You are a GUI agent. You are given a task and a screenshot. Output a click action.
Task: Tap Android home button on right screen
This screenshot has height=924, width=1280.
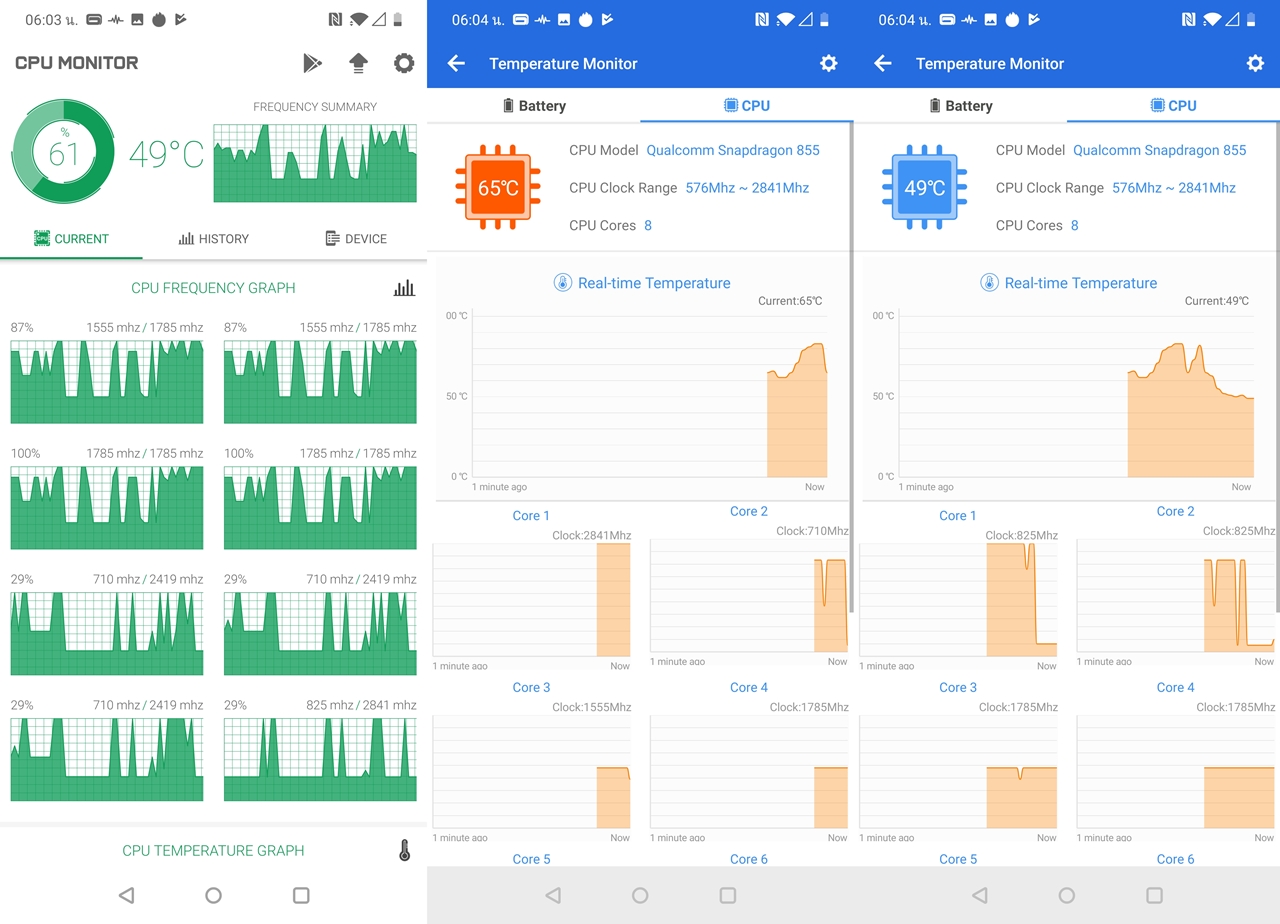(1067, 895)
